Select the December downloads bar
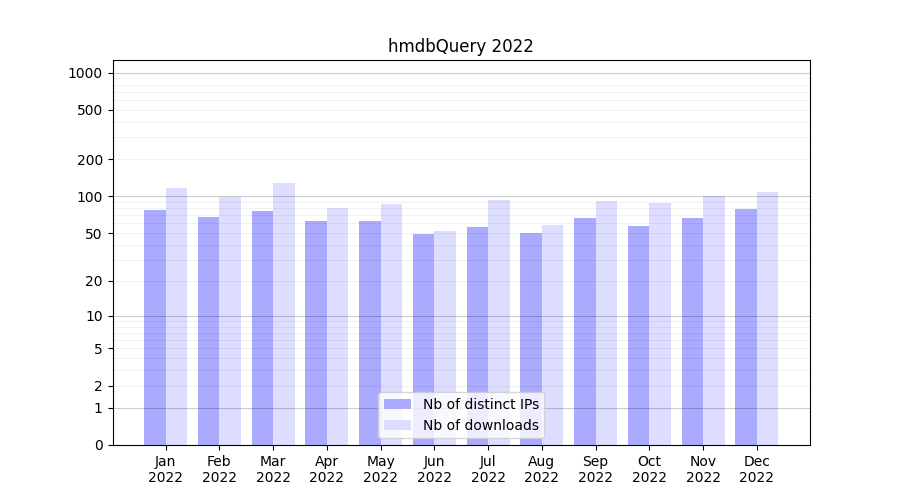The width and height of the screenshot is (900, 500). point(767,318)
